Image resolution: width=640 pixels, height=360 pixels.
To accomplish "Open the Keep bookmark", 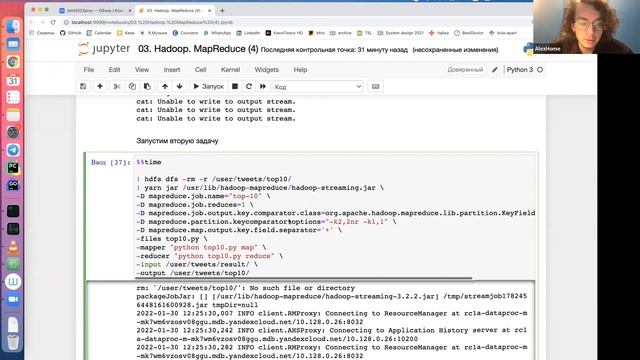I will click(126, 33).
